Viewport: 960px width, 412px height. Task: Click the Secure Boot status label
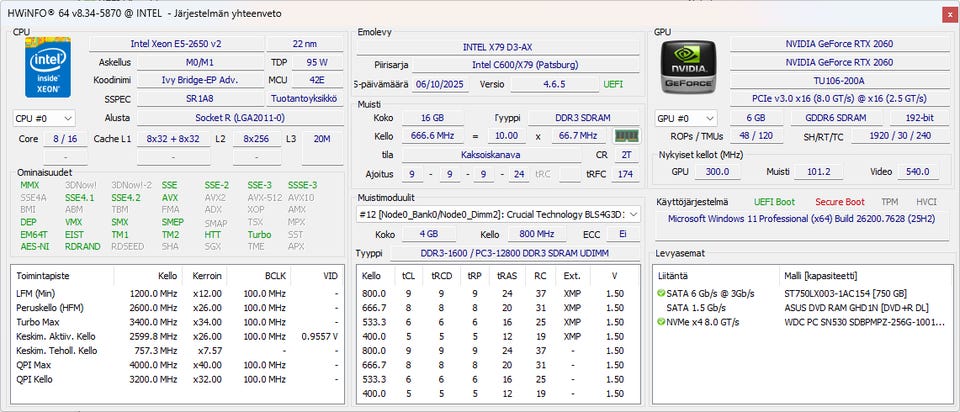click(x=839, y=202)
